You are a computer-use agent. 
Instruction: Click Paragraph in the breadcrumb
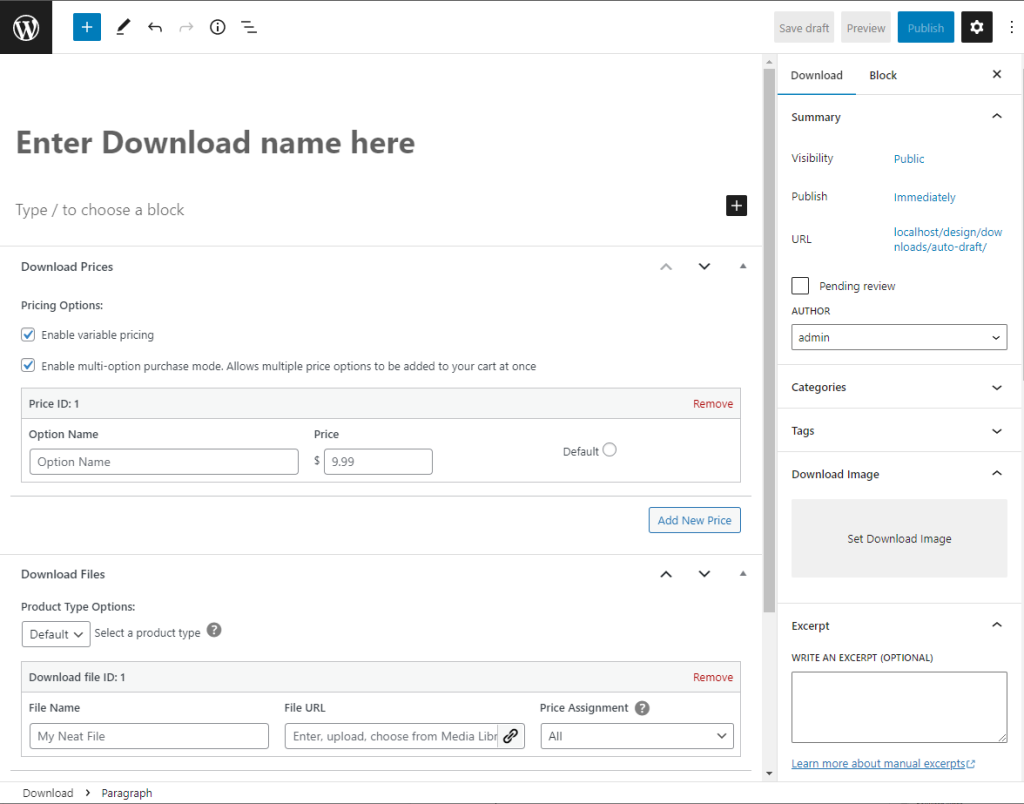(x=127, y=793)
